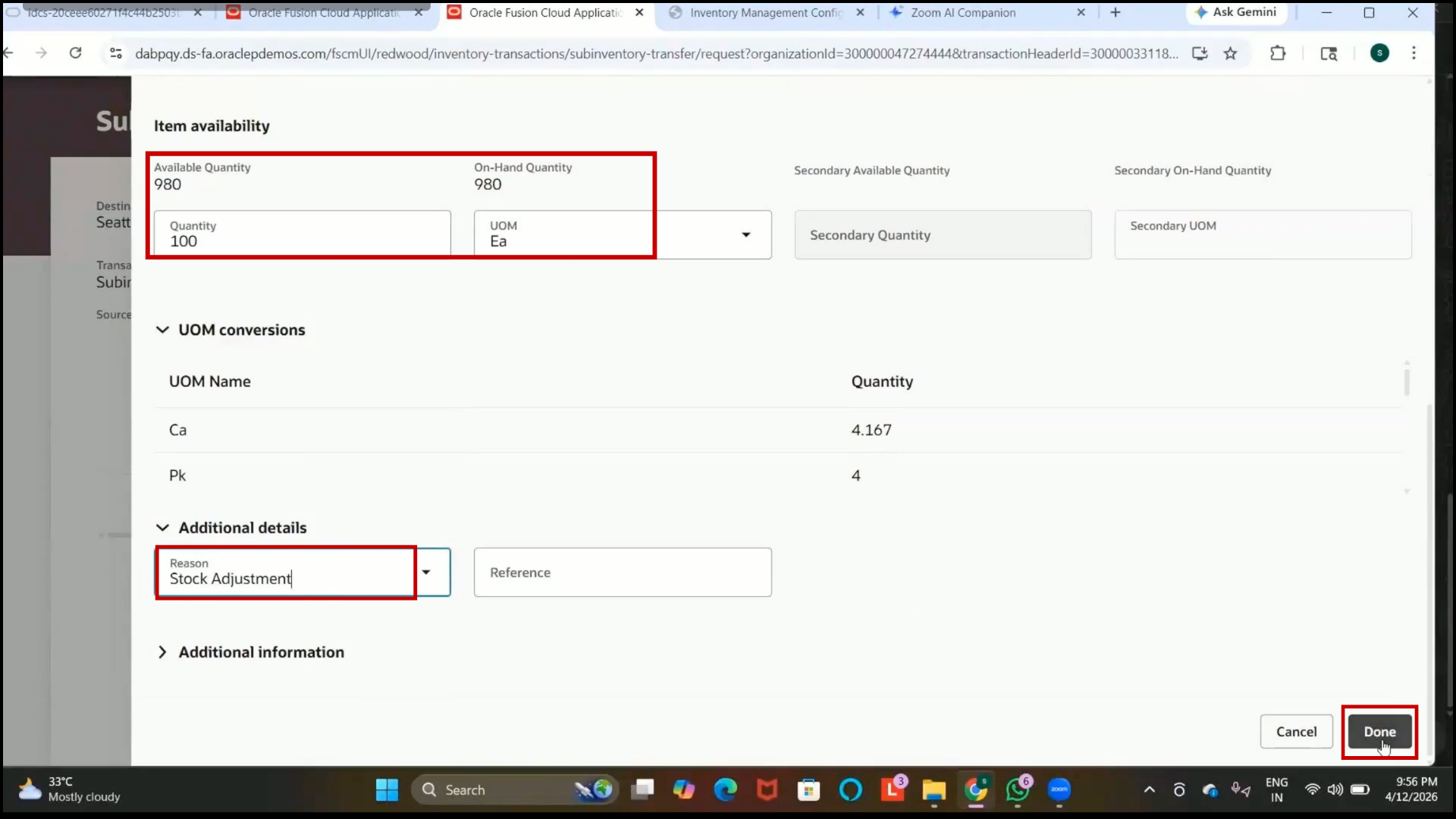Image resolution: width=1456 pixels, height=819 pixels.
Task: Go forward in browser history
Action: (41, 53)
